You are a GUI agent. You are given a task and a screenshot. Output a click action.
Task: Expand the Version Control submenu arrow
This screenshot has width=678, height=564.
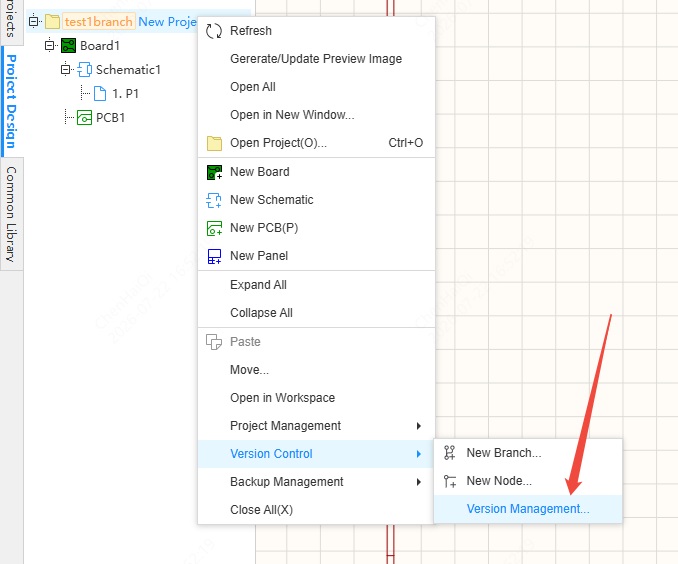pyautogui.click(x=418, y=454)
